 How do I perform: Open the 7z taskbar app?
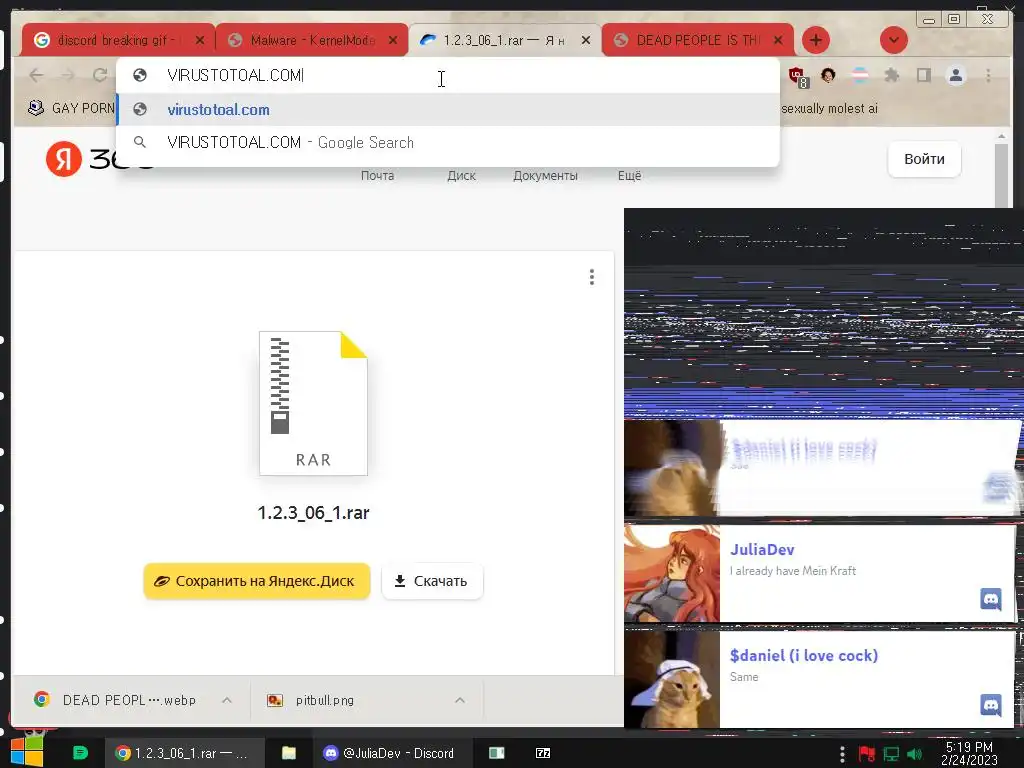click(x=543, y=753)
